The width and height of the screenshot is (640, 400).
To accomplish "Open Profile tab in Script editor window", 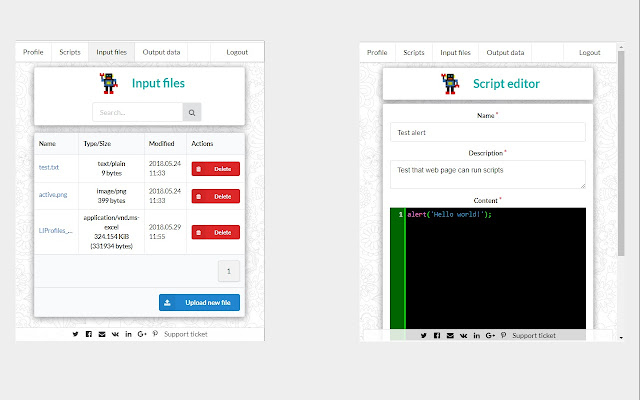I will (377, 52).
